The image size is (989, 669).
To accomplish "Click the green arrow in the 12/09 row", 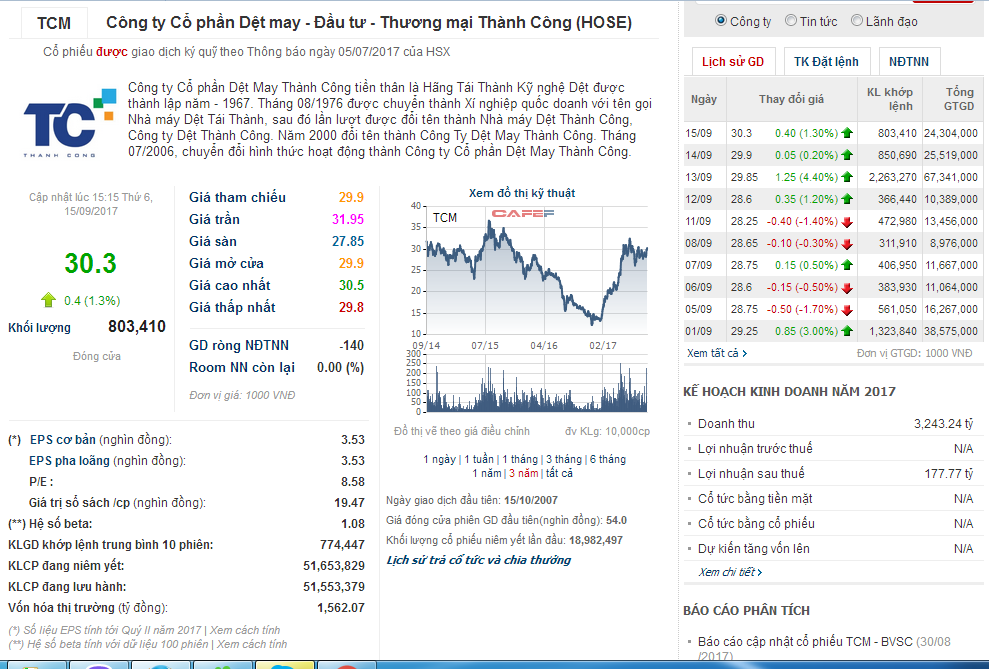I will (x=847, y=199).
